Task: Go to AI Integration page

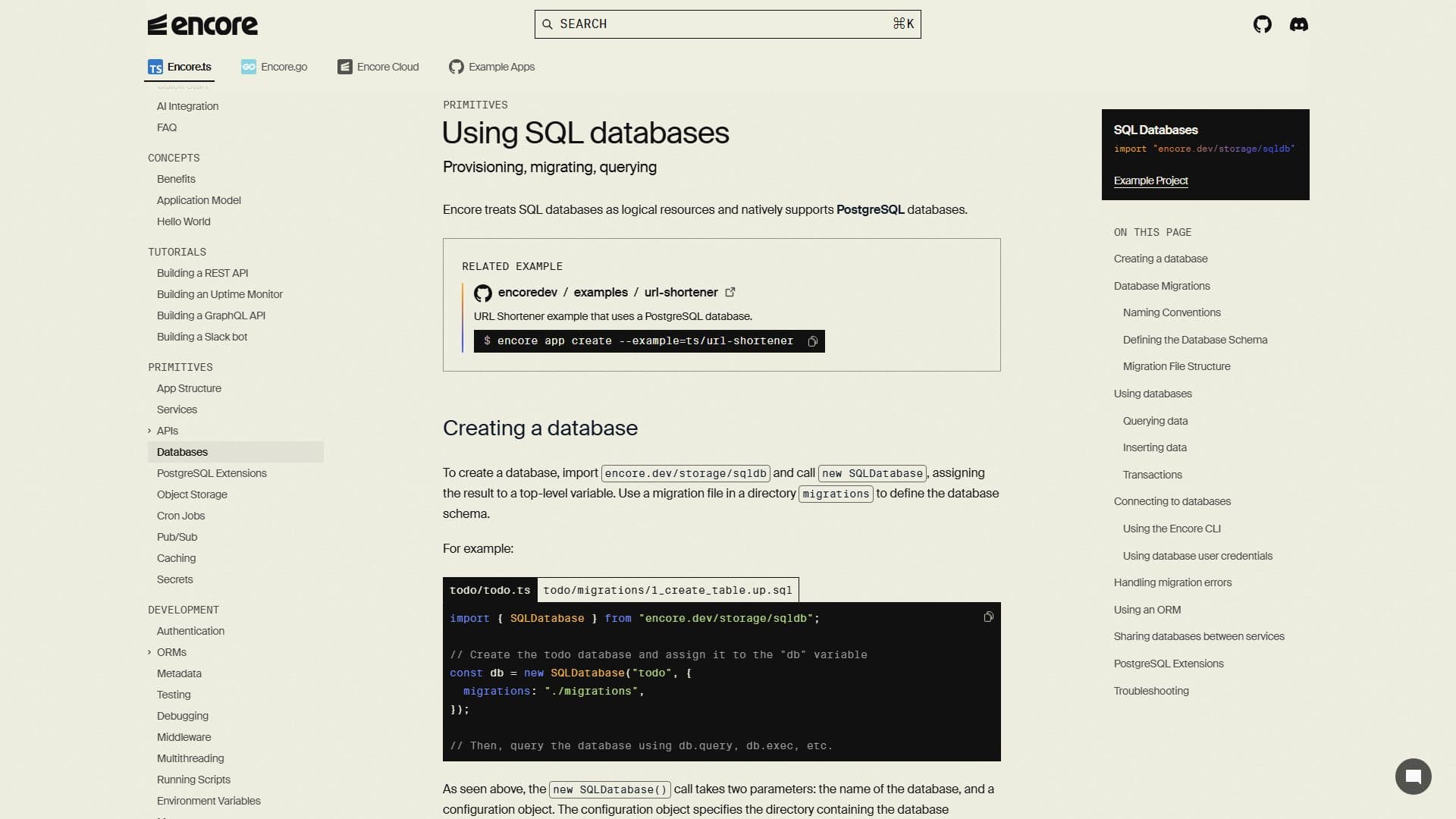Action: 187,106
